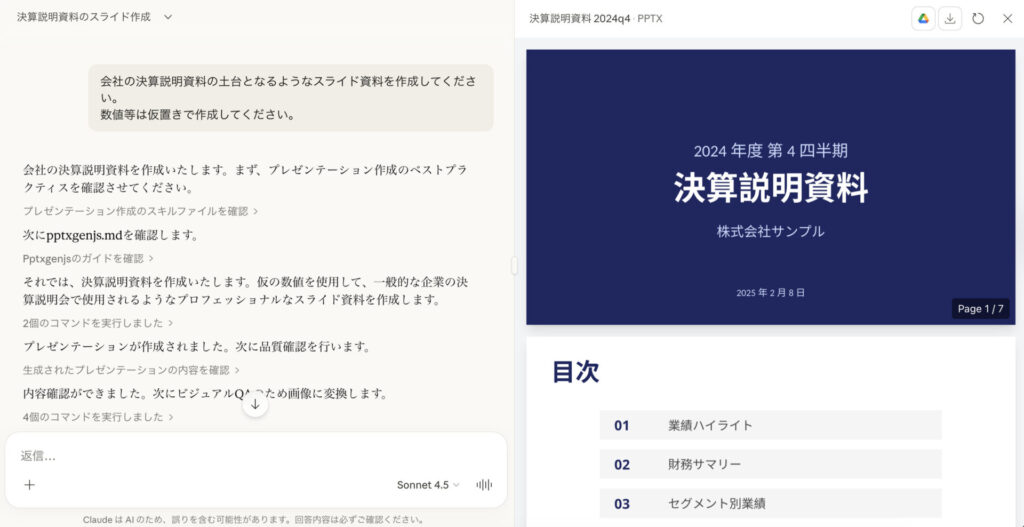Open the chat title dropdown chevron
The height and width of the screenshot is (527, 1024).
tap(168, 17)
